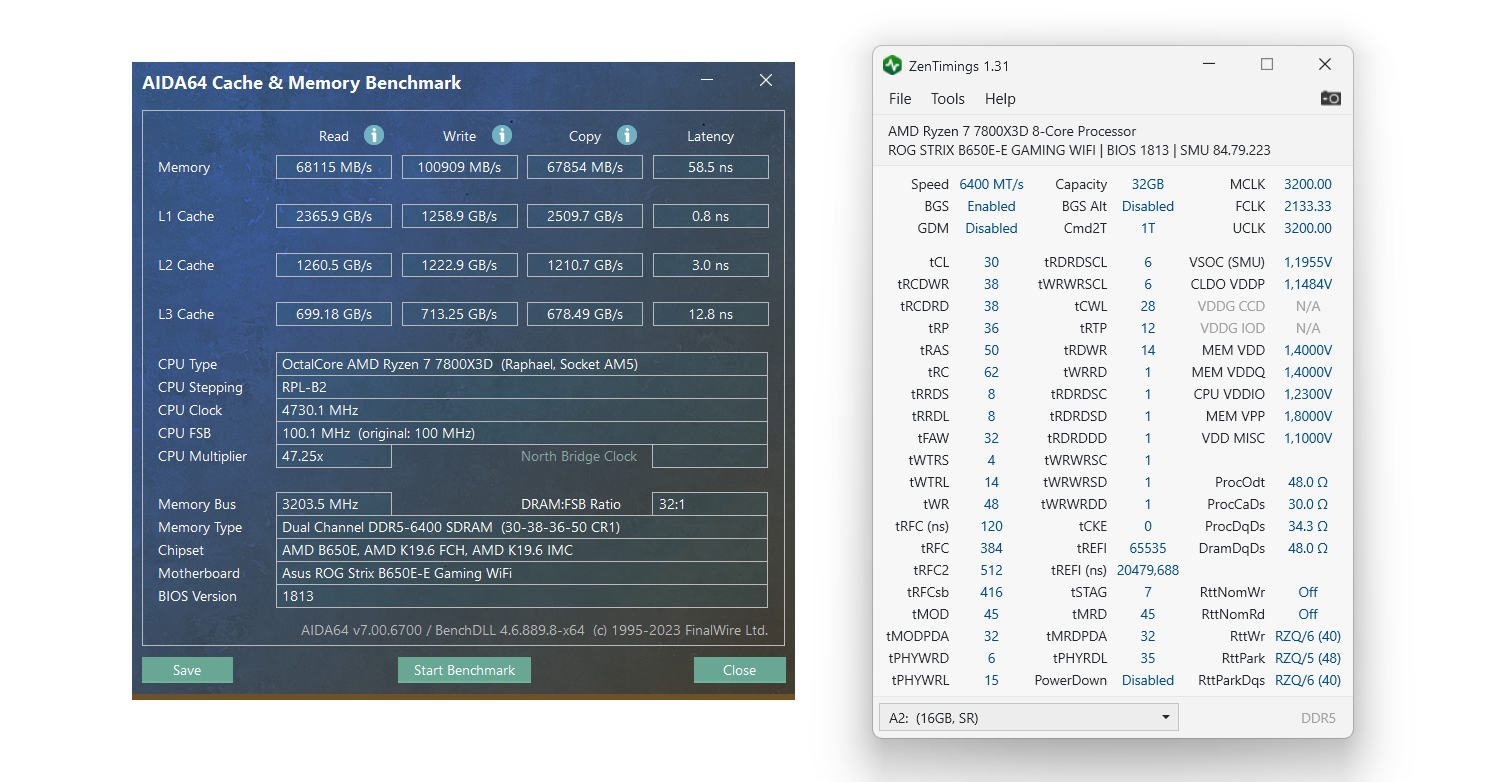Click the MEM VPP value 1,8000V

1308,416
